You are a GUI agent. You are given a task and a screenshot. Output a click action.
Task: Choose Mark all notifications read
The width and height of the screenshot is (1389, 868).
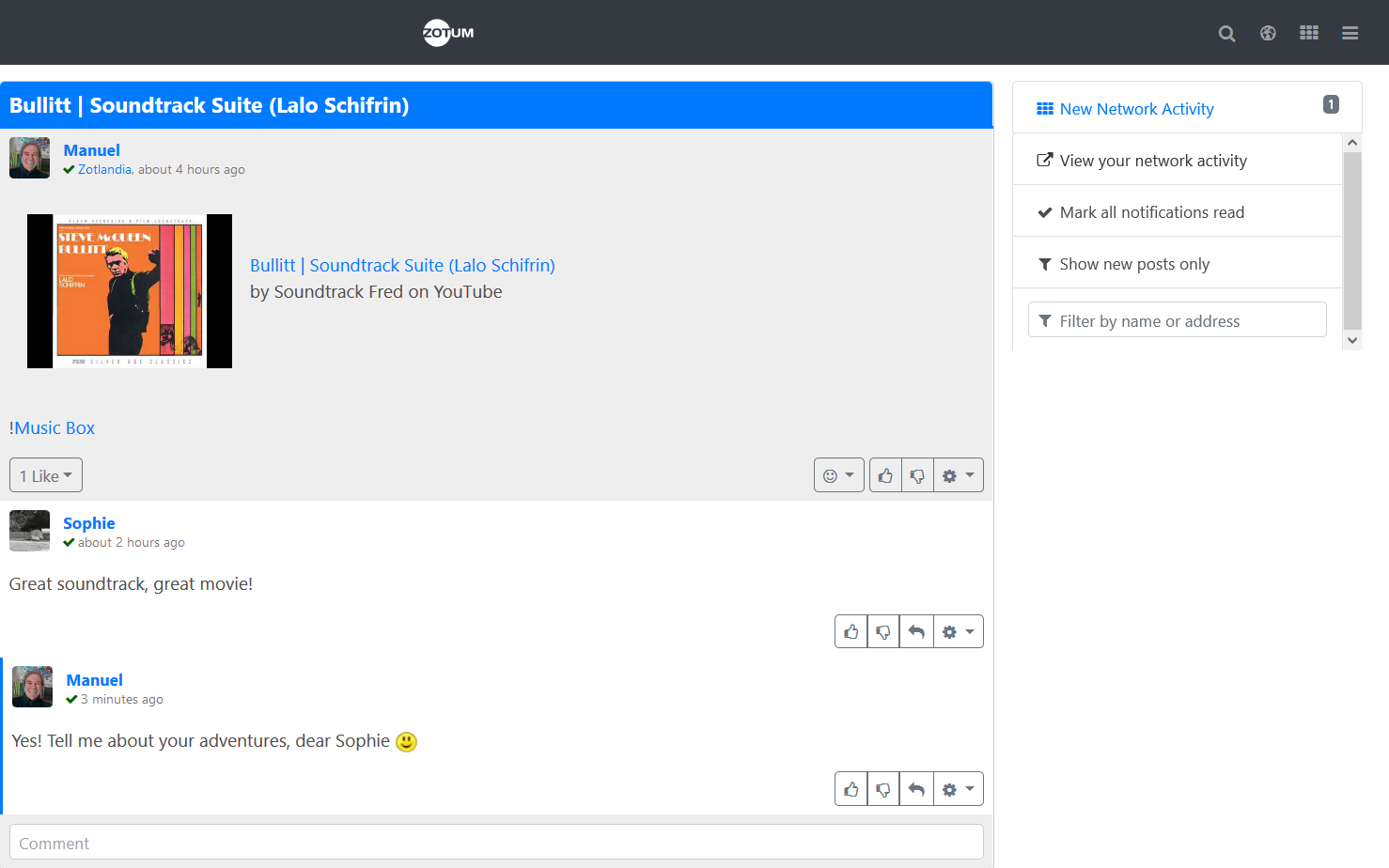[1151, 212]
